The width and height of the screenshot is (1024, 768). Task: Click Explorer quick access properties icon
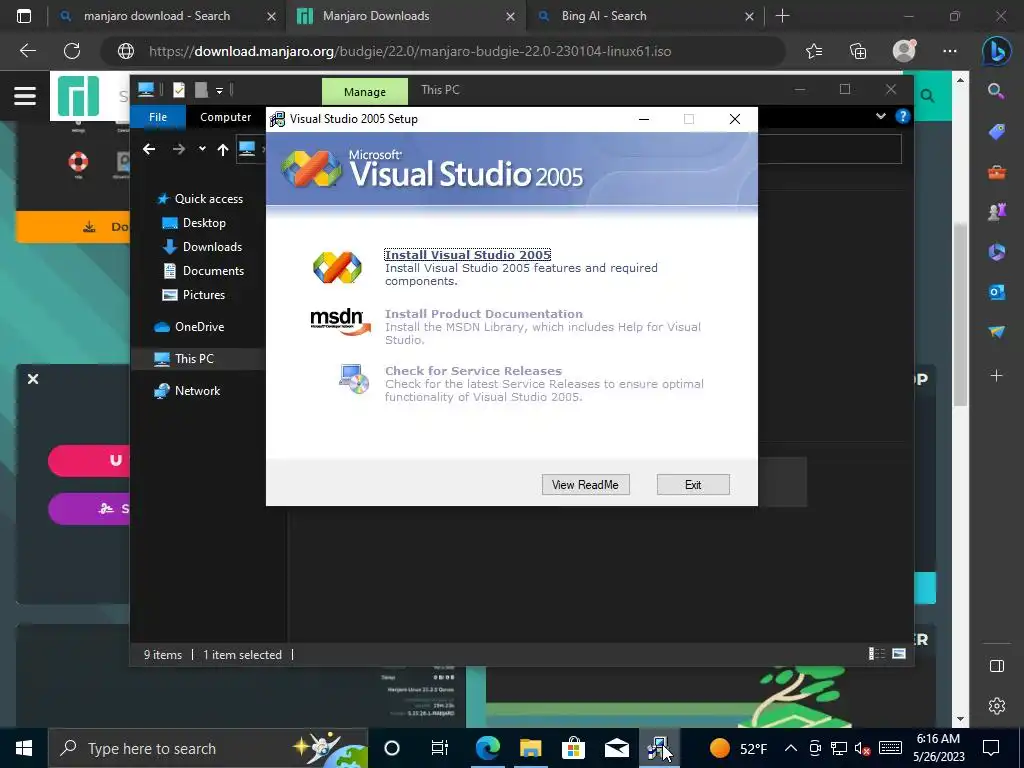click(179, 90)
